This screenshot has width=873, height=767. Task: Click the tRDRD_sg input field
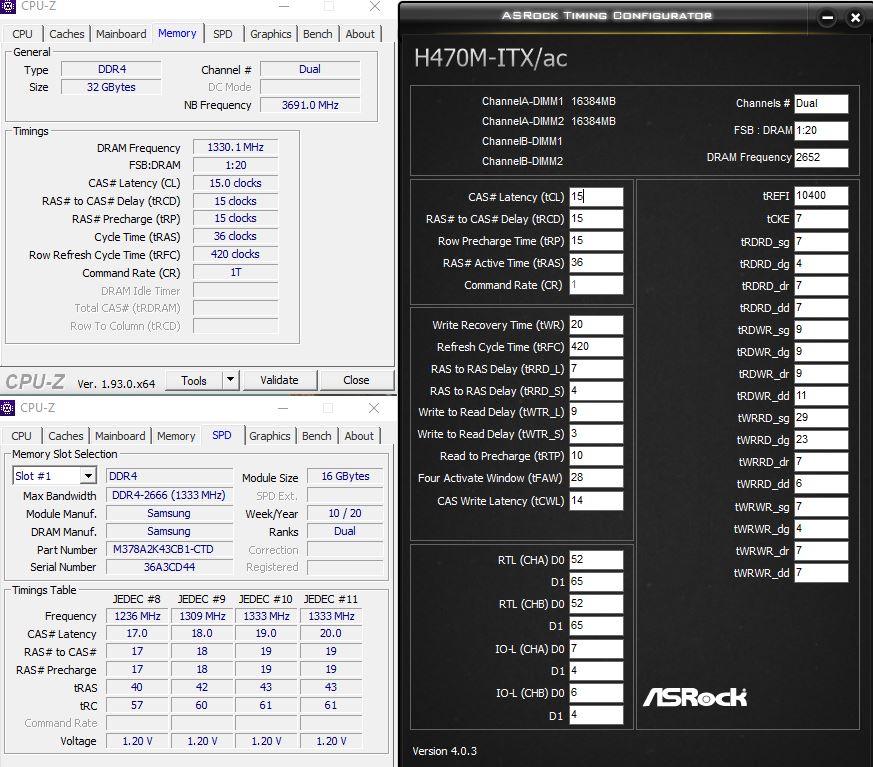(821, 242)
